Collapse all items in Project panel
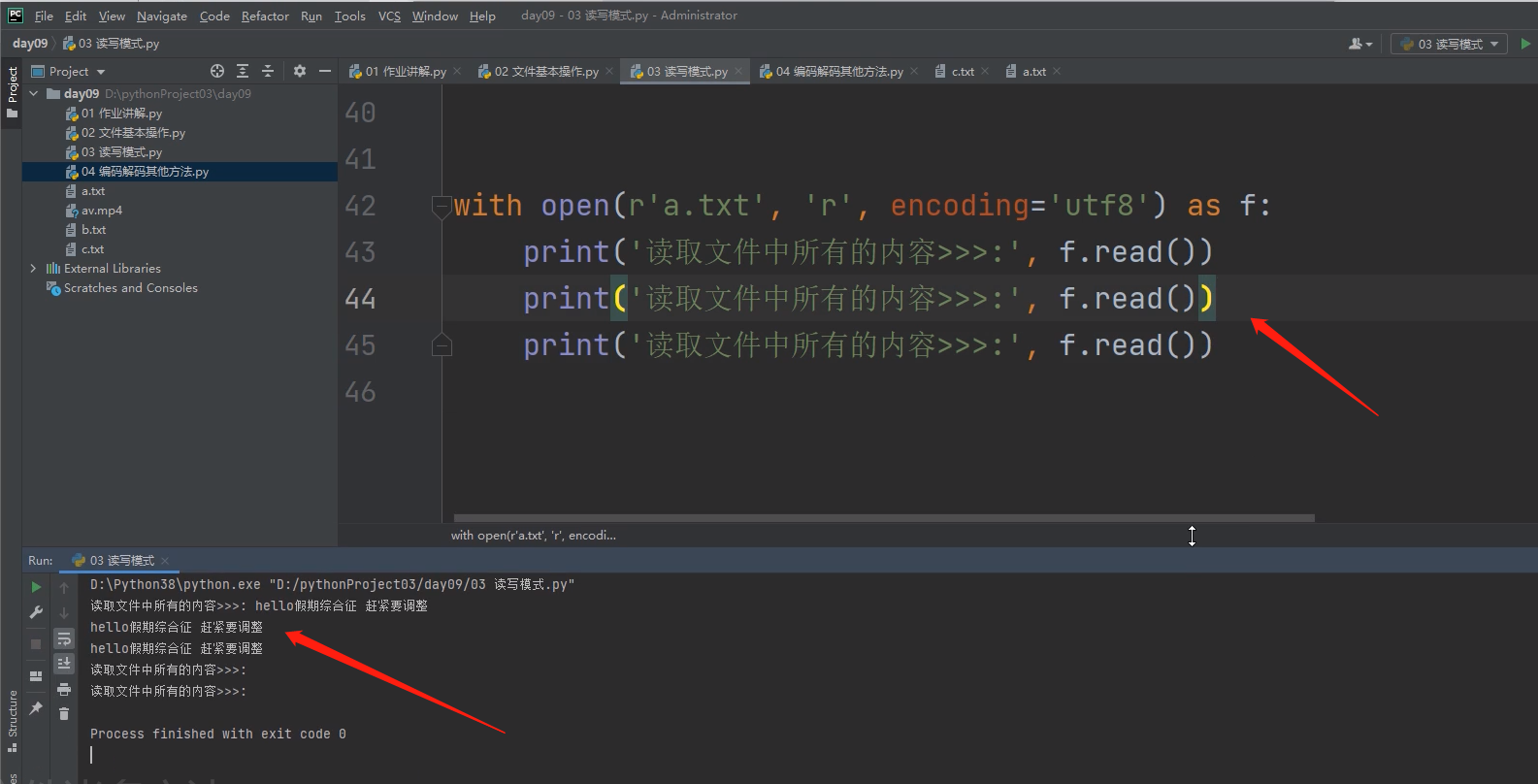The height and width of the screenshot is (784, 1538). [x=268, y=71]
